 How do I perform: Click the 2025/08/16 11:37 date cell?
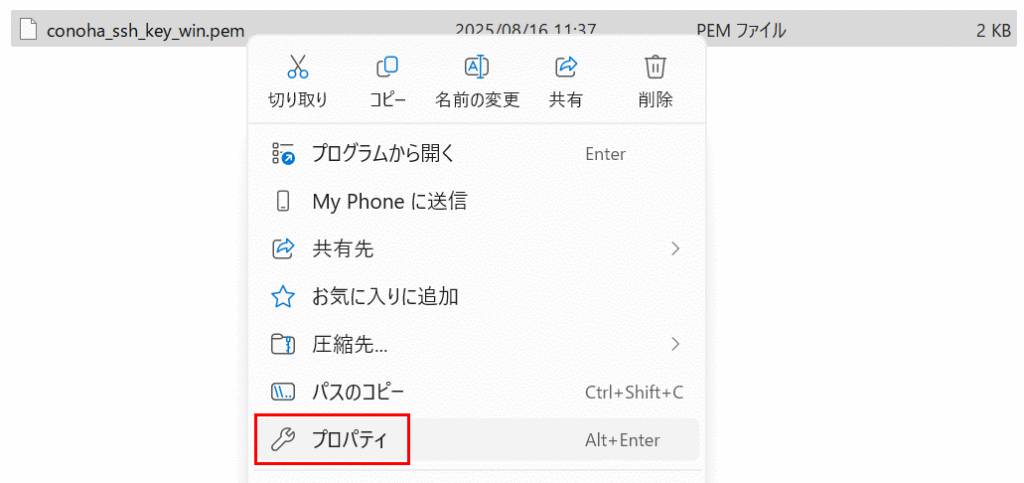(525, 30)
